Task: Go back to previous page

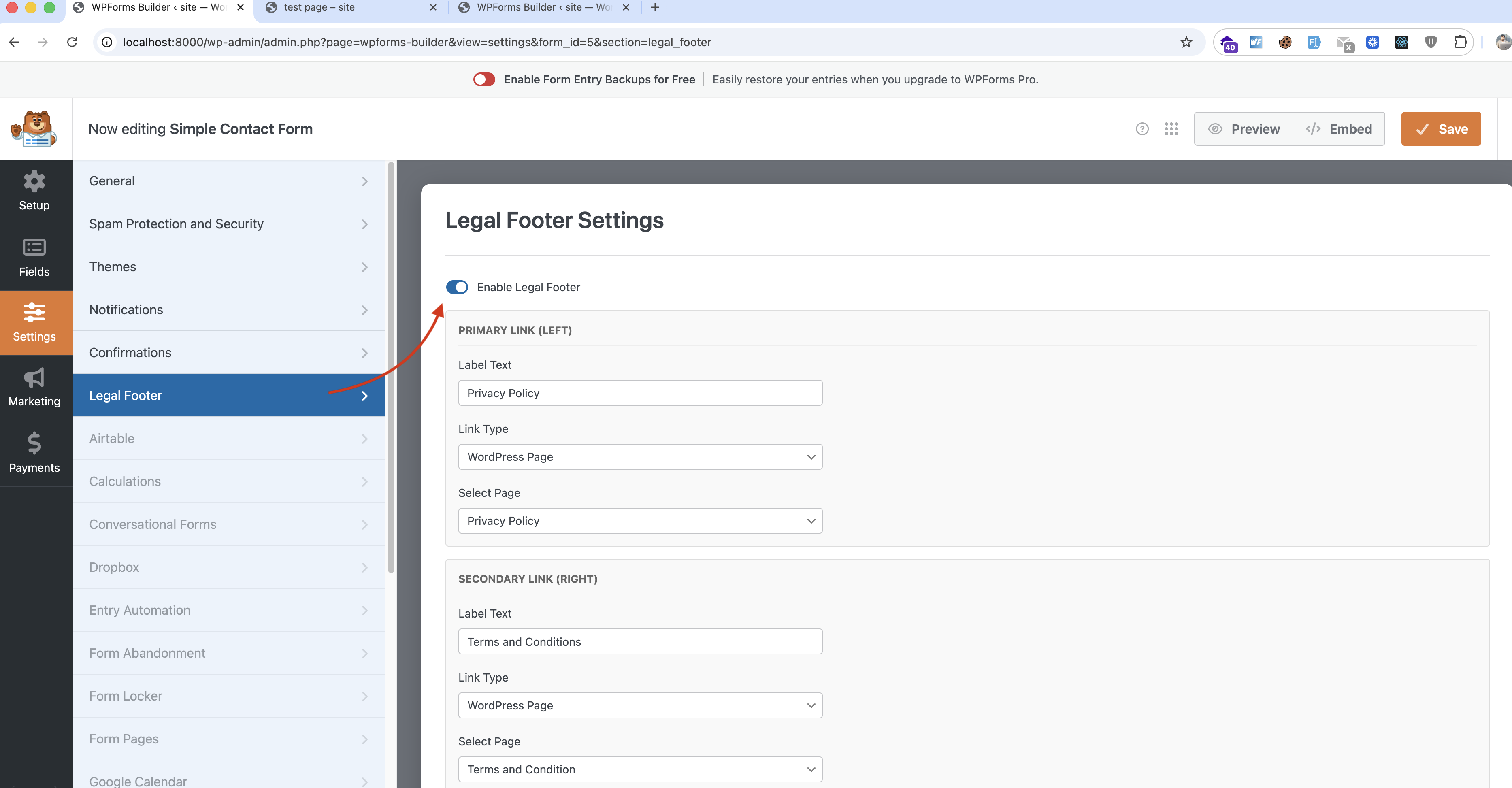Action: pyautogui.click(x=14, y=42)
